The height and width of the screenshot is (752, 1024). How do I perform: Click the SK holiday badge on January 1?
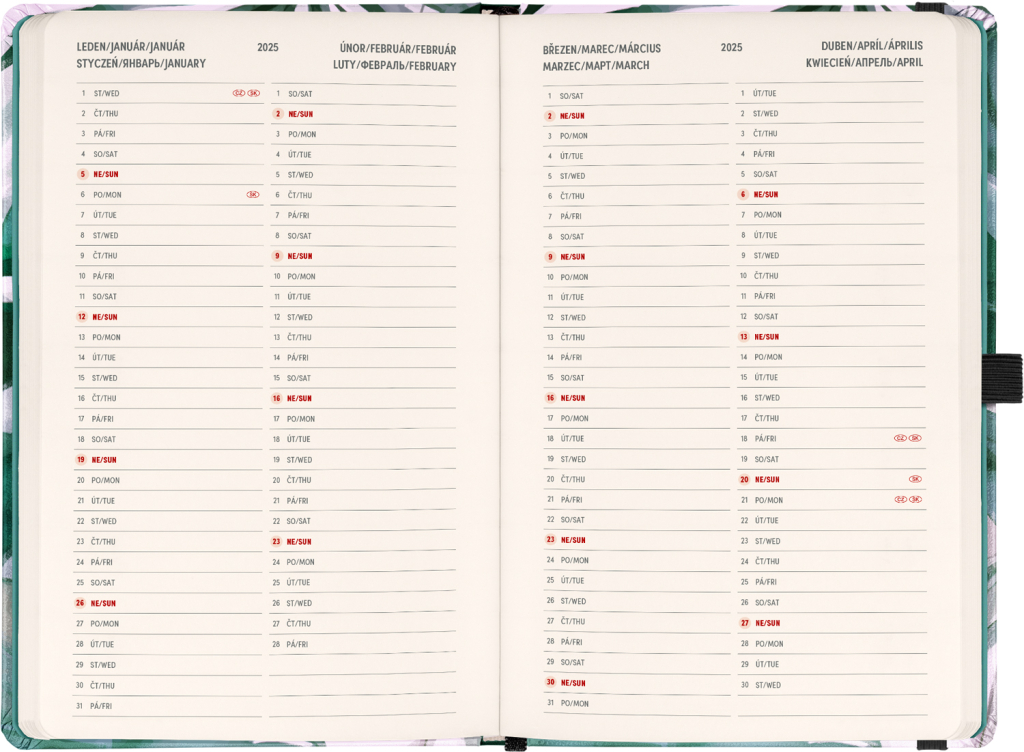pyautogui.click(x=254, y=93)
